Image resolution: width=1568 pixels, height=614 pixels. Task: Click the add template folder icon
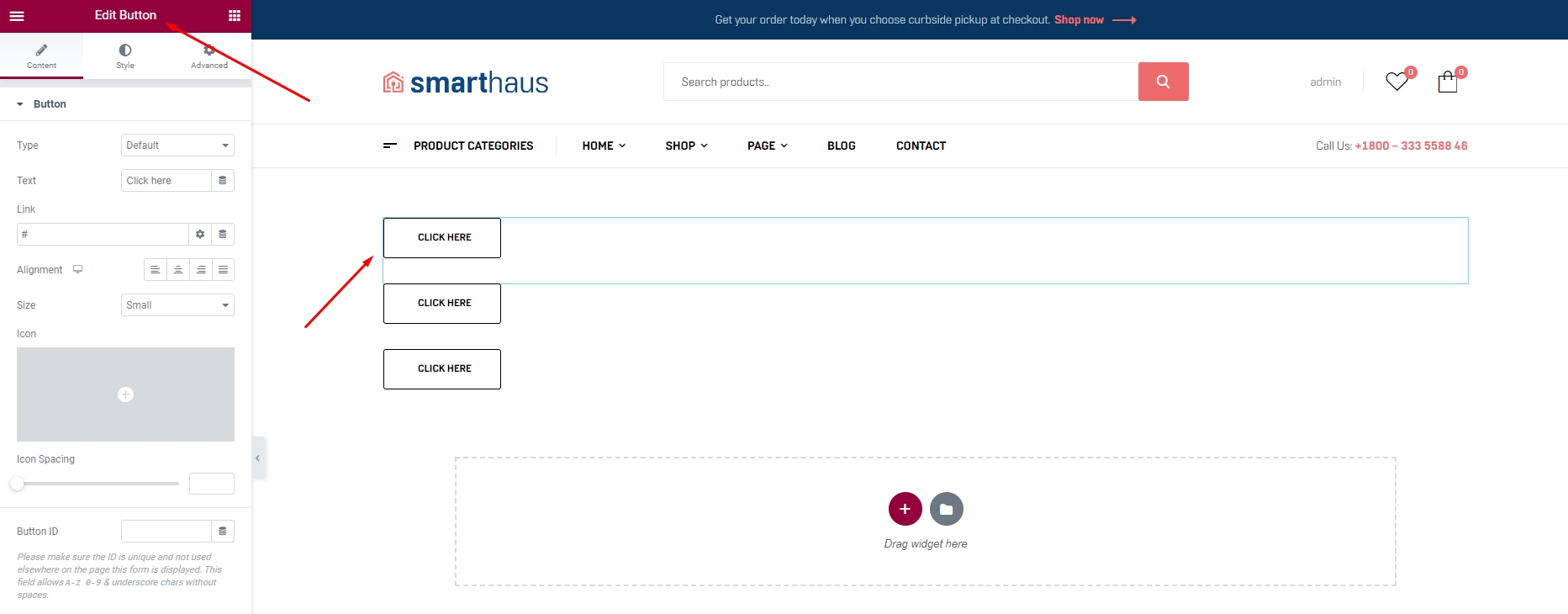(x=946, y=509)
